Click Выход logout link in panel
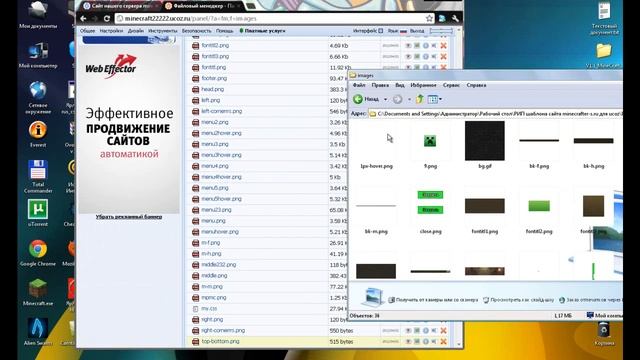The height and width of the screenshot is (360, 640). tap(417, 31)
